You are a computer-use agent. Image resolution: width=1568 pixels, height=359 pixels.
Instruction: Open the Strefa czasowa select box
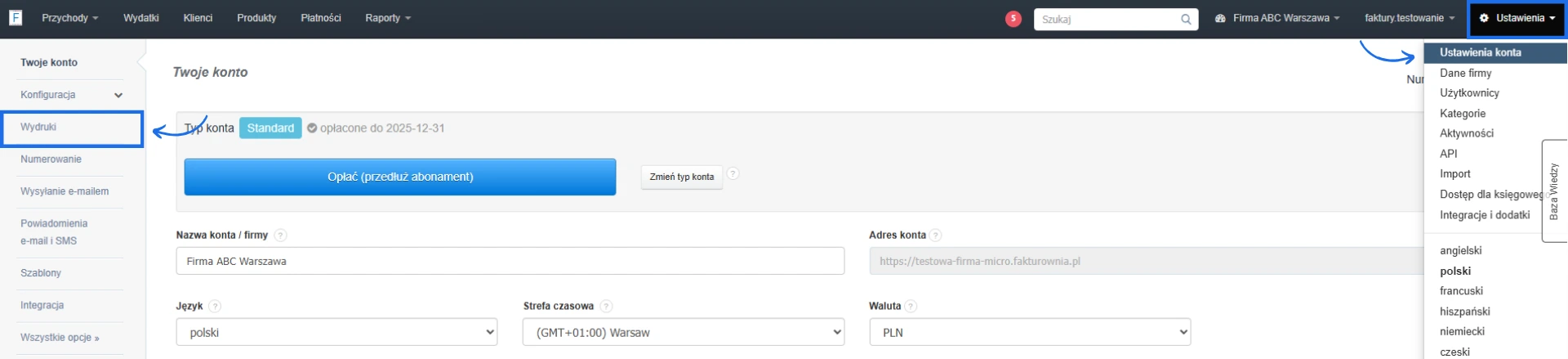(684, 333)
